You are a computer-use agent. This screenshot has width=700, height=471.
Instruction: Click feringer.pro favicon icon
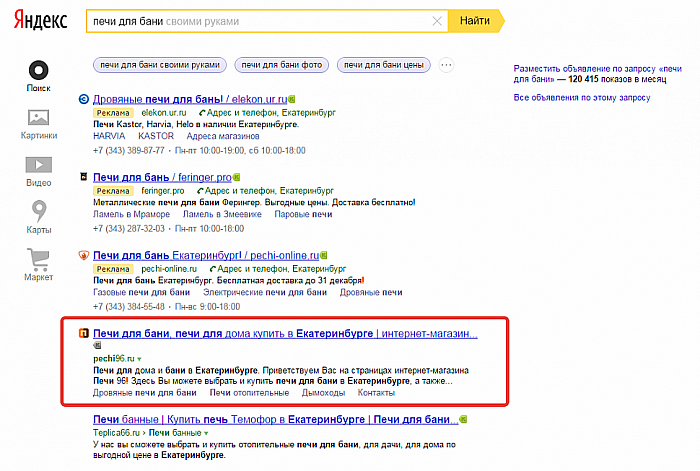coord(83,177)
